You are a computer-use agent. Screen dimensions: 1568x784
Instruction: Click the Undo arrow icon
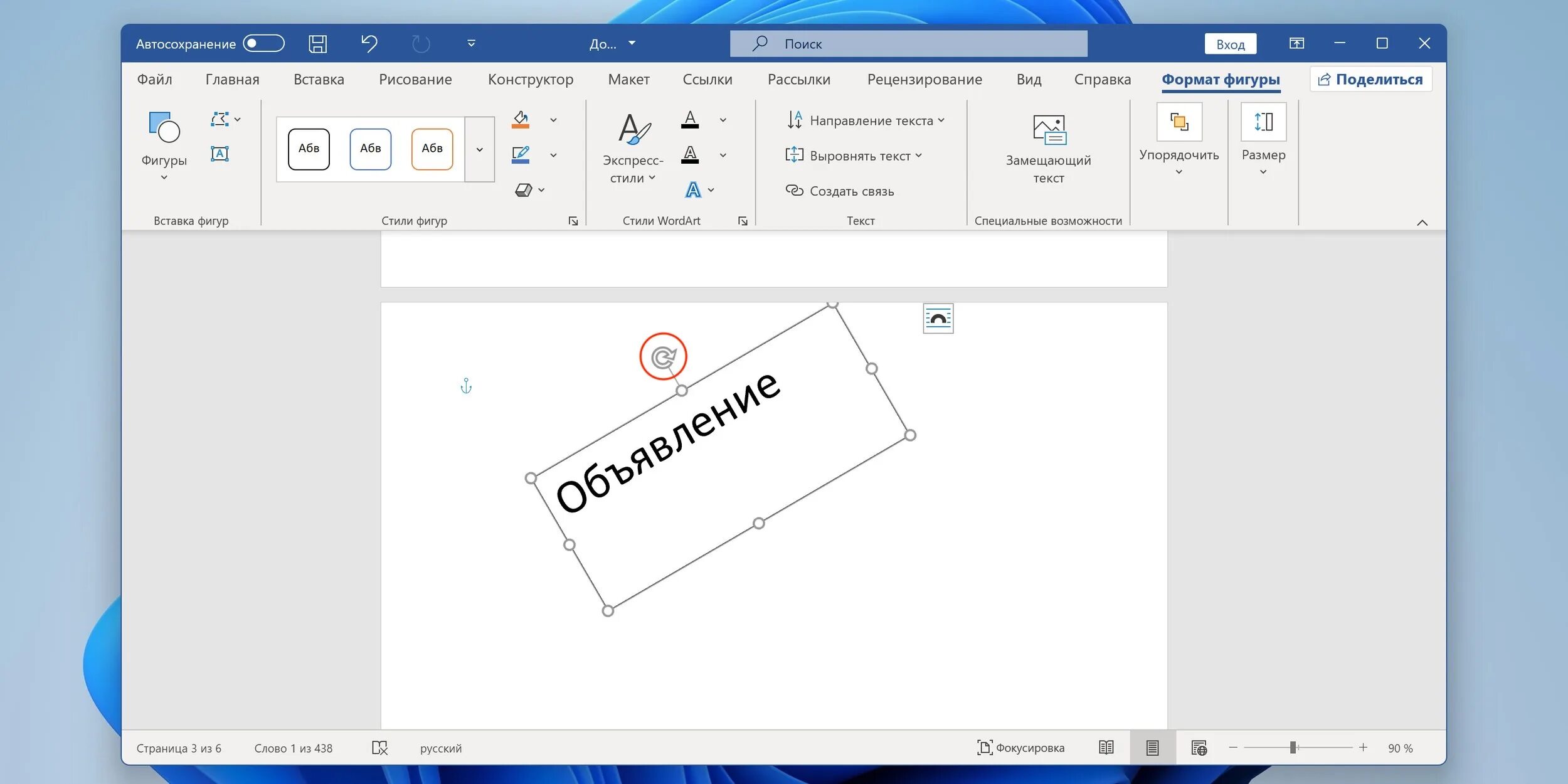[369, 43]
